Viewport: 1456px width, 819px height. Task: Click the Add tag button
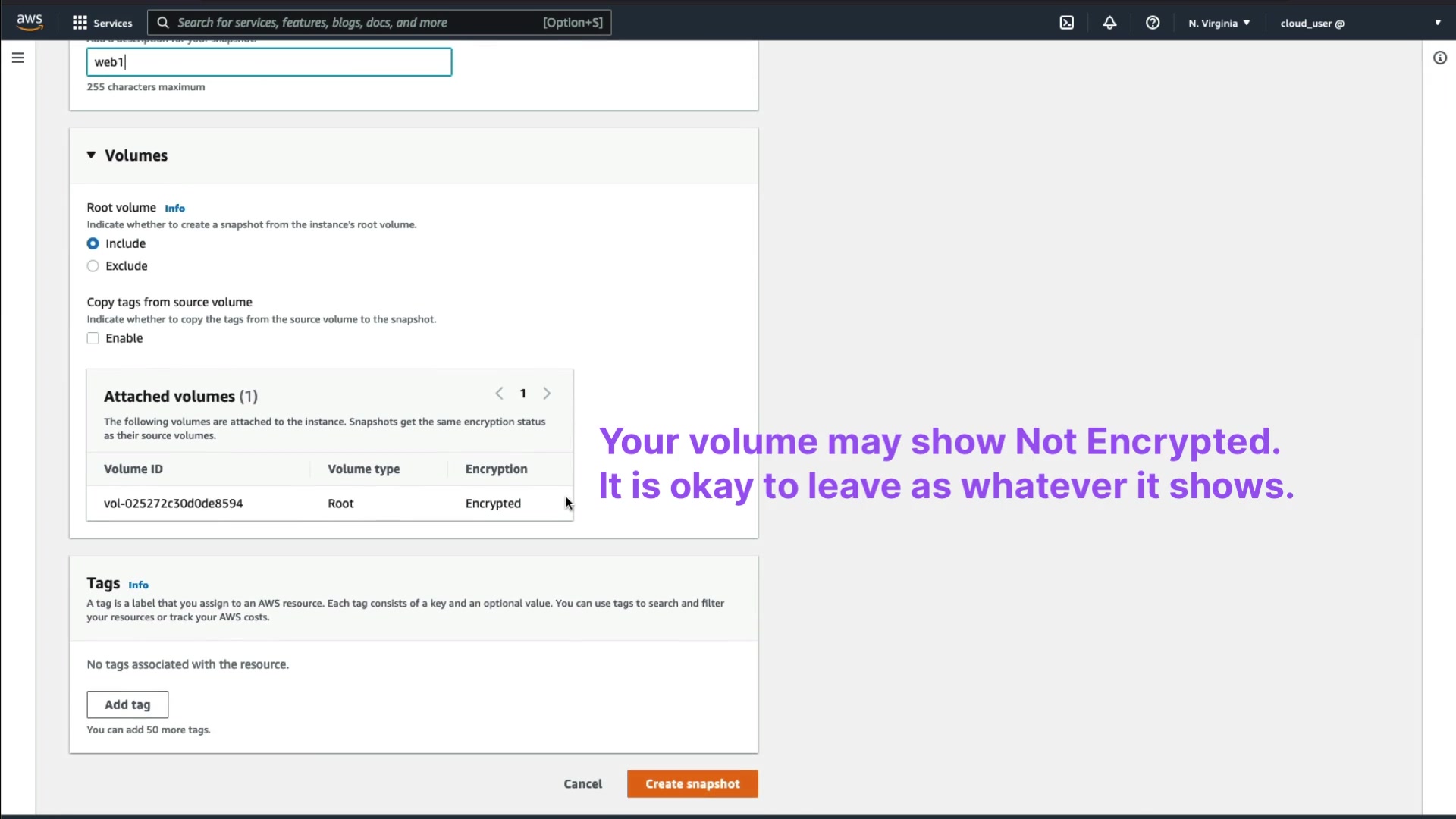point(127,704)
